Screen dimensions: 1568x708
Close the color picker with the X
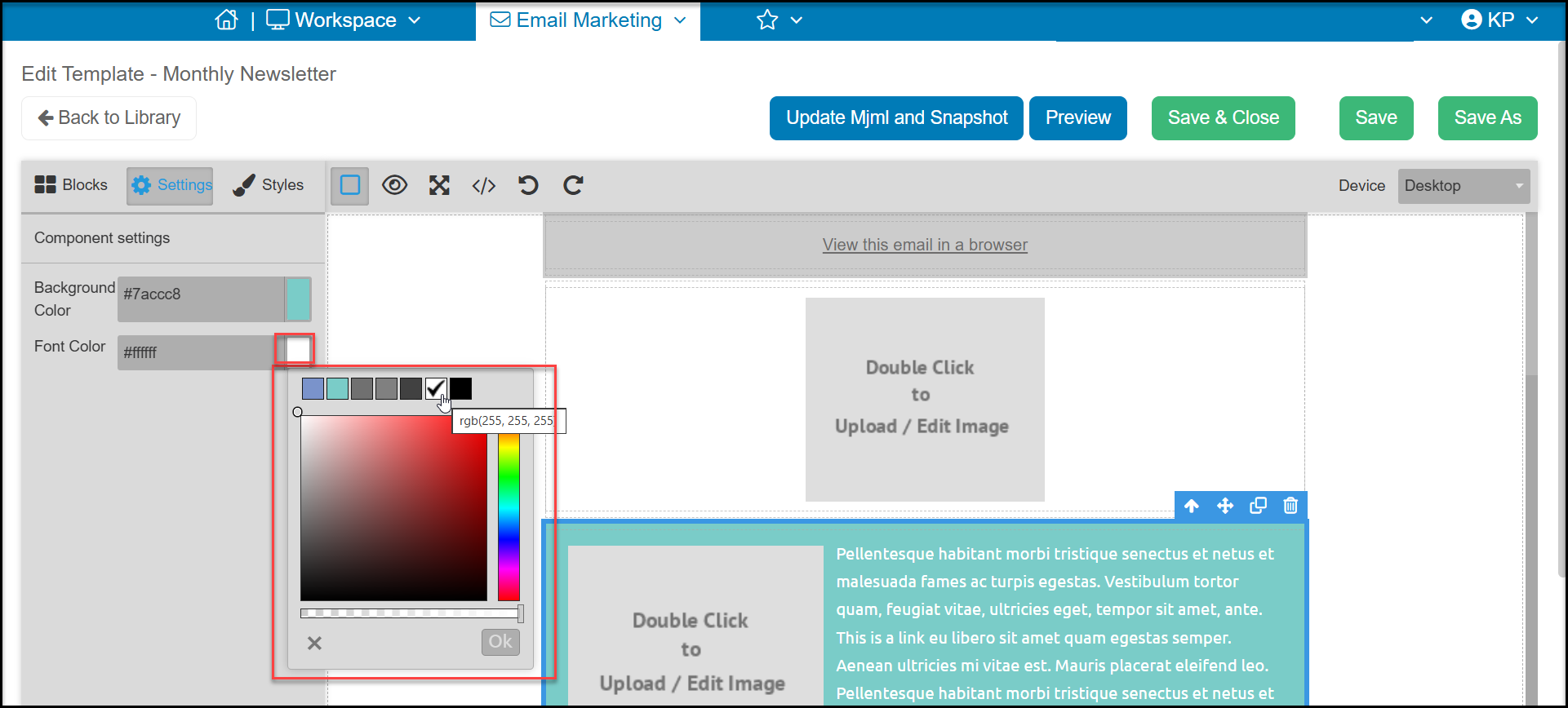click(x=314, y=643)
